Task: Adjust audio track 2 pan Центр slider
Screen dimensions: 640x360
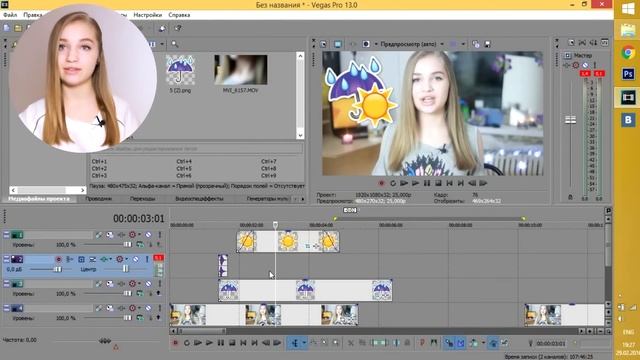Action: point(125,269)
